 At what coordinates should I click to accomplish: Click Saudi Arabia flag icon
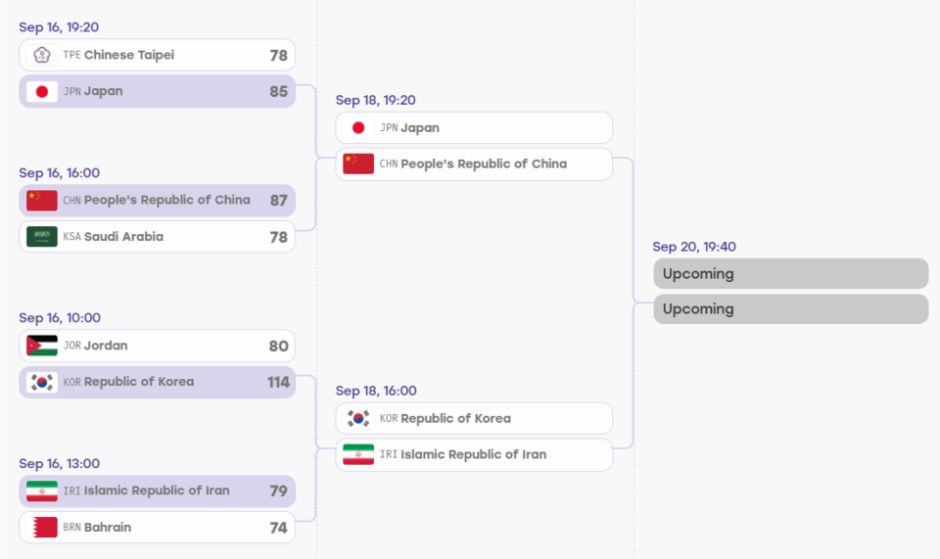pos(42,236)
